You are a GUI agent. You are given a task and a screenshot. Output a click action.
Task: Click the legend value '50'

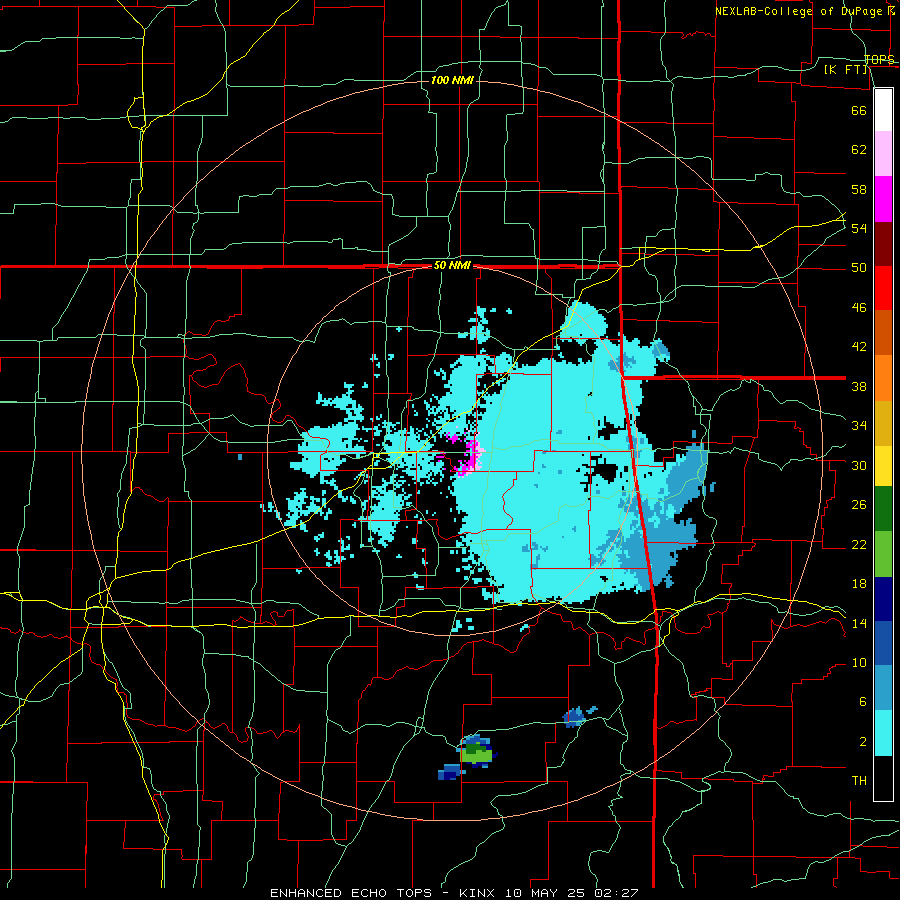tap(859, 268)
